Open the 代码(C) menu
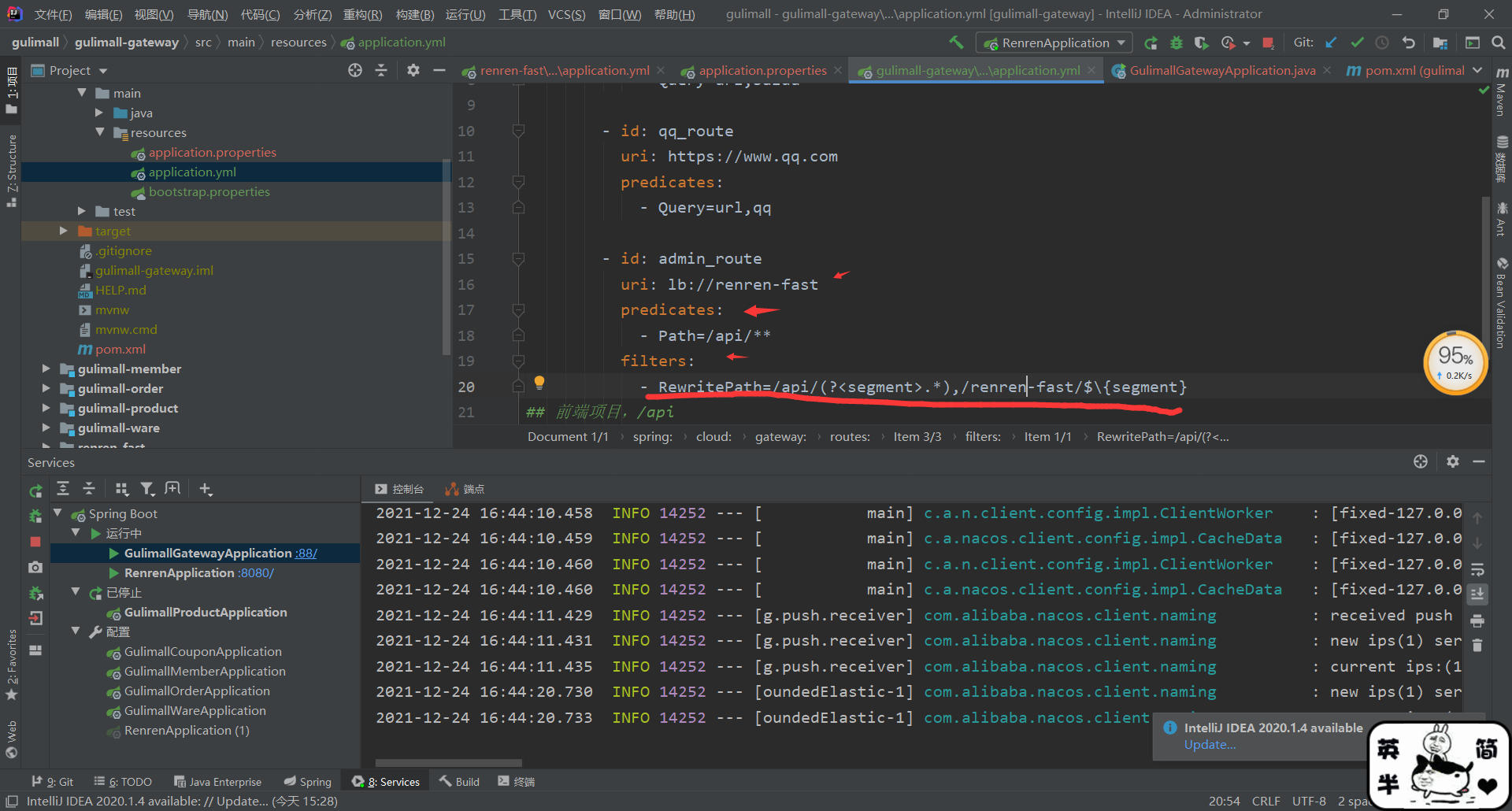Image resolution: width=1512 pixels, height=811 pixels. point(260,14)
